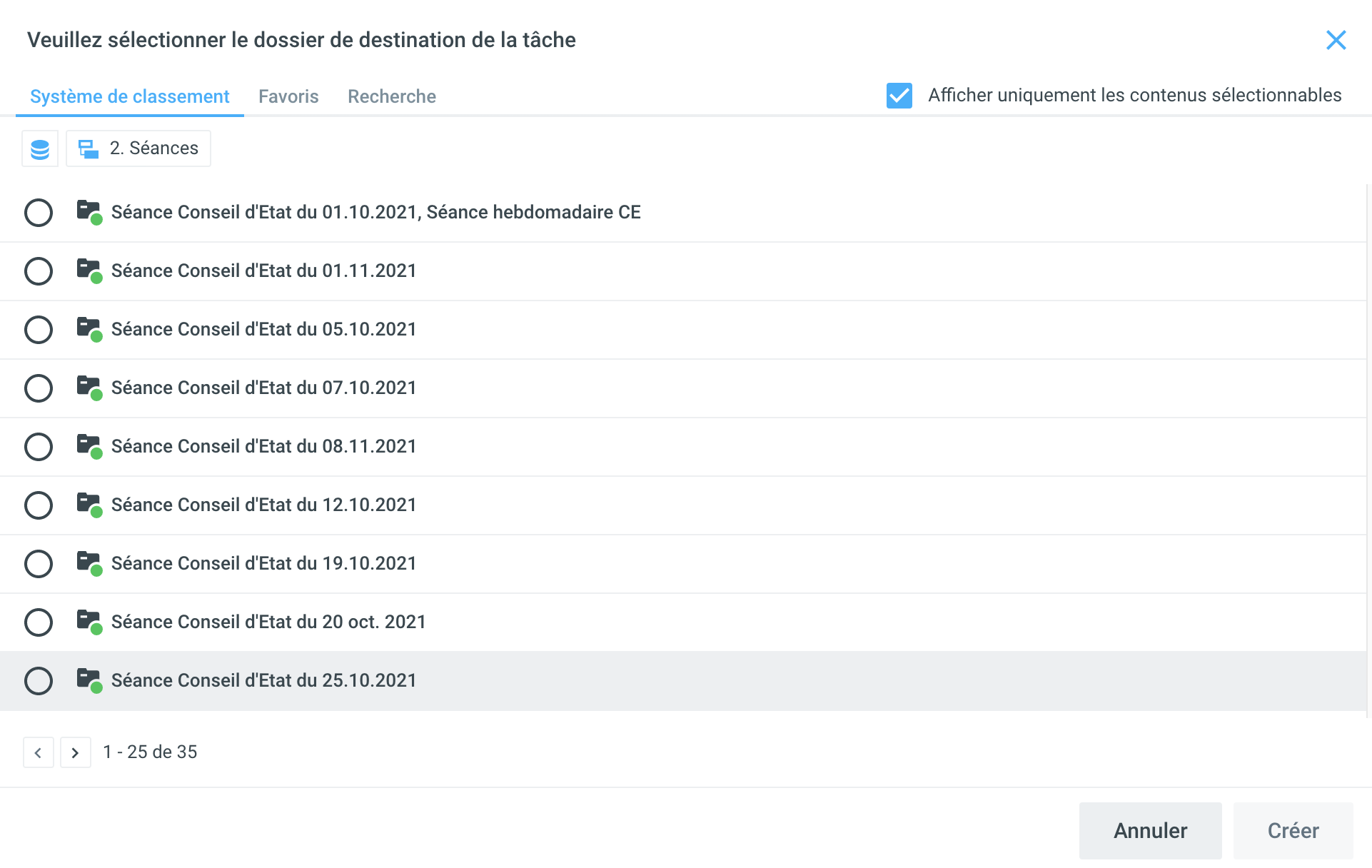Switch to the Favoris tab
Screen dimensions: 1372x868
pyautogui.click(x=288, y=96)
